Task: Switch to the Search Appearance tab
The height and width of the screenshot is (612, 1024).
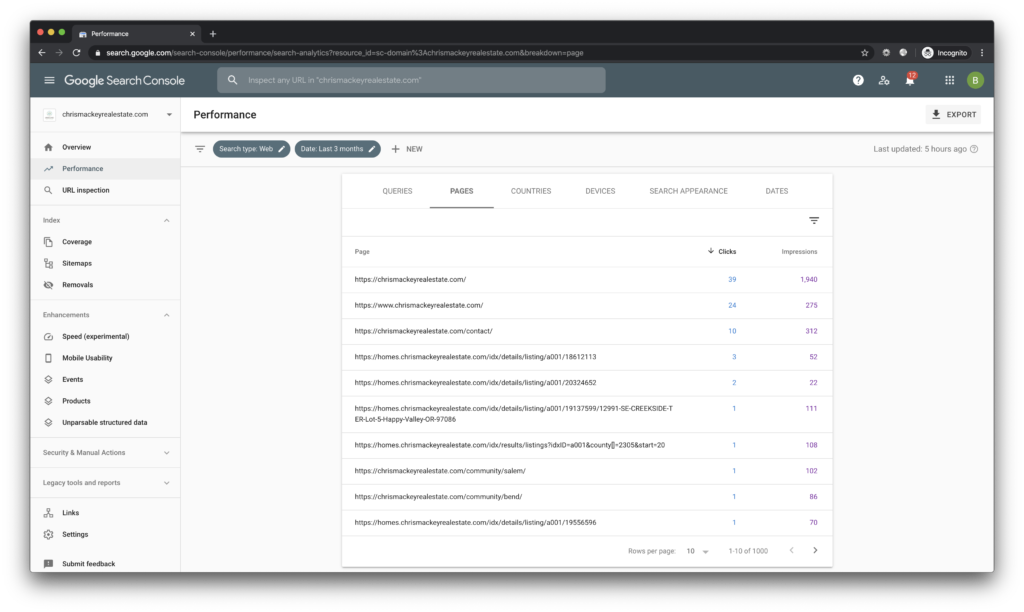Action: pos(688,191)
